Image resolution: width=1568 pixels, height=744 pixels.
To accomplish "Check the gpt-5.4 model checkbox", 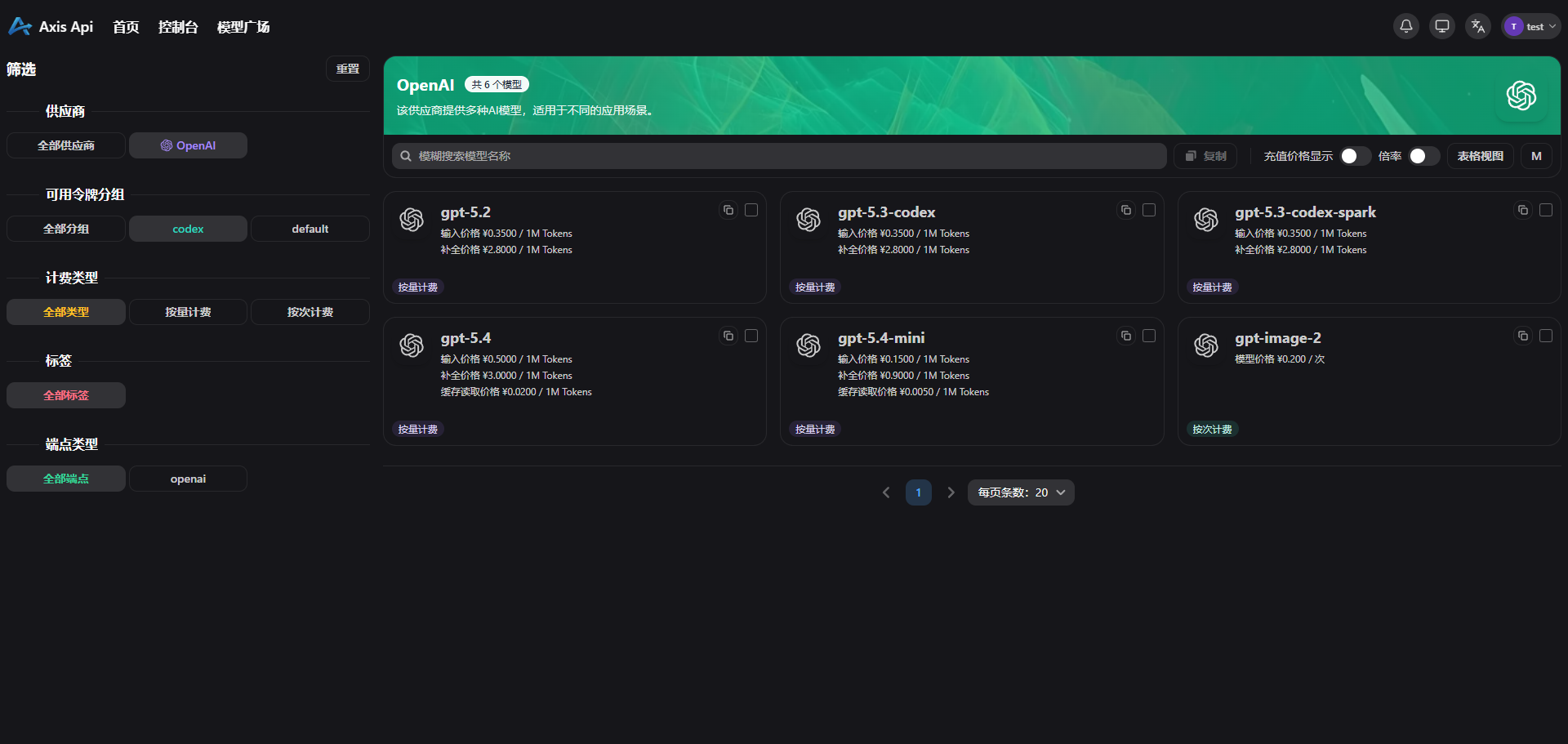I will (751, 336).
